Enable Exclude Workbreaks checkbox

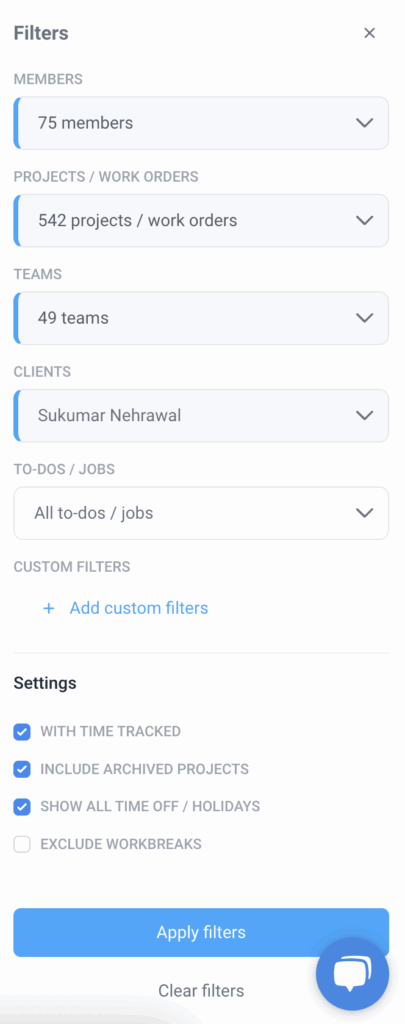click(x=22, y=844)
